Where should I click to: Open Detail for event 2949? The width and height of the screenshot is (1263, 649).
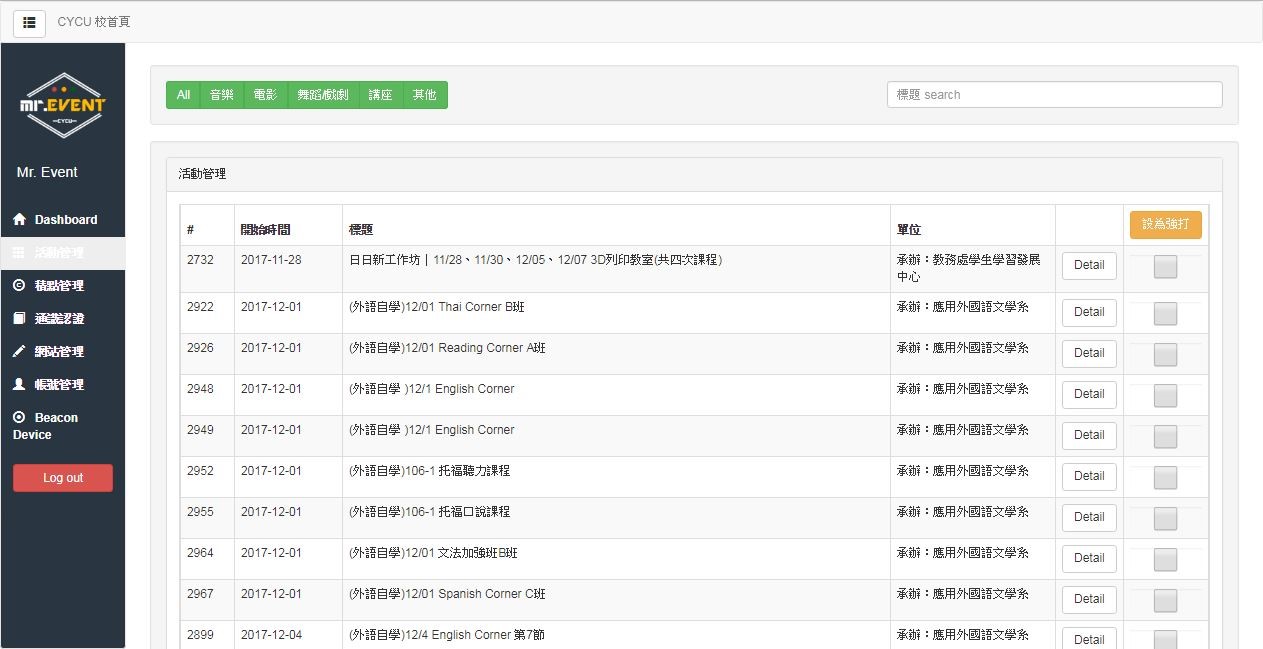click(x=1089, y=435)
